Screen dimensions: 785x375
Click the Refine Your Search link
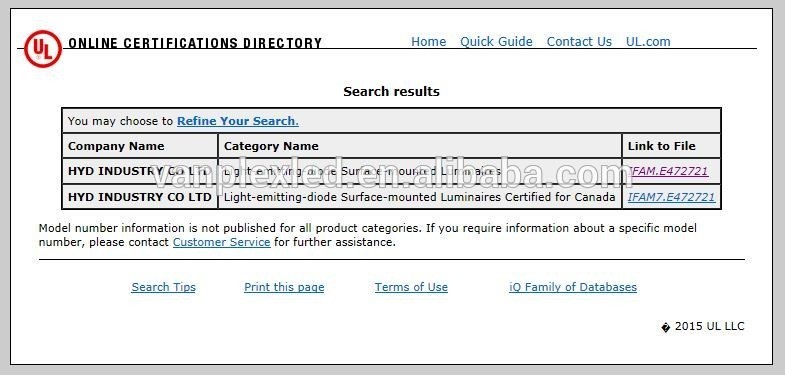pyautogui.click(x=238, y=121)
